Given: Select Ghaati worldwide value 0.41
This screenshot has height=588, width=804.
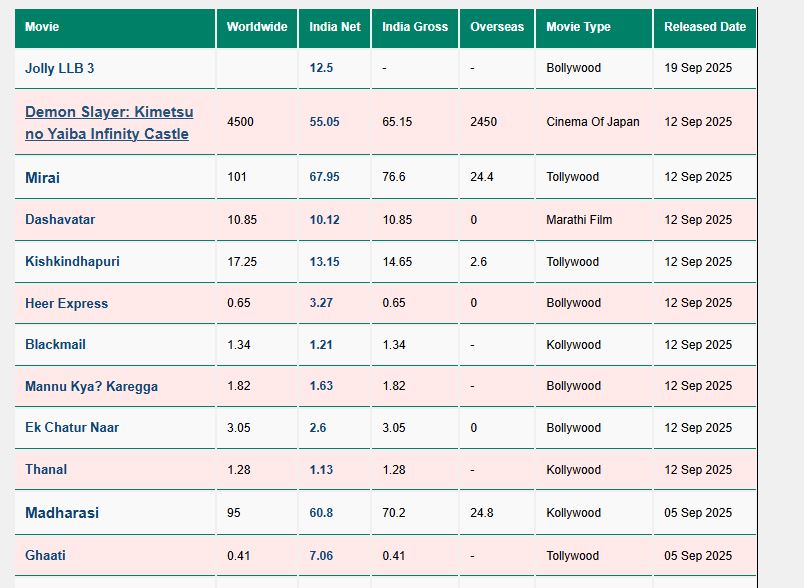Looking at the screenshot, I should [x=239, y=556].
